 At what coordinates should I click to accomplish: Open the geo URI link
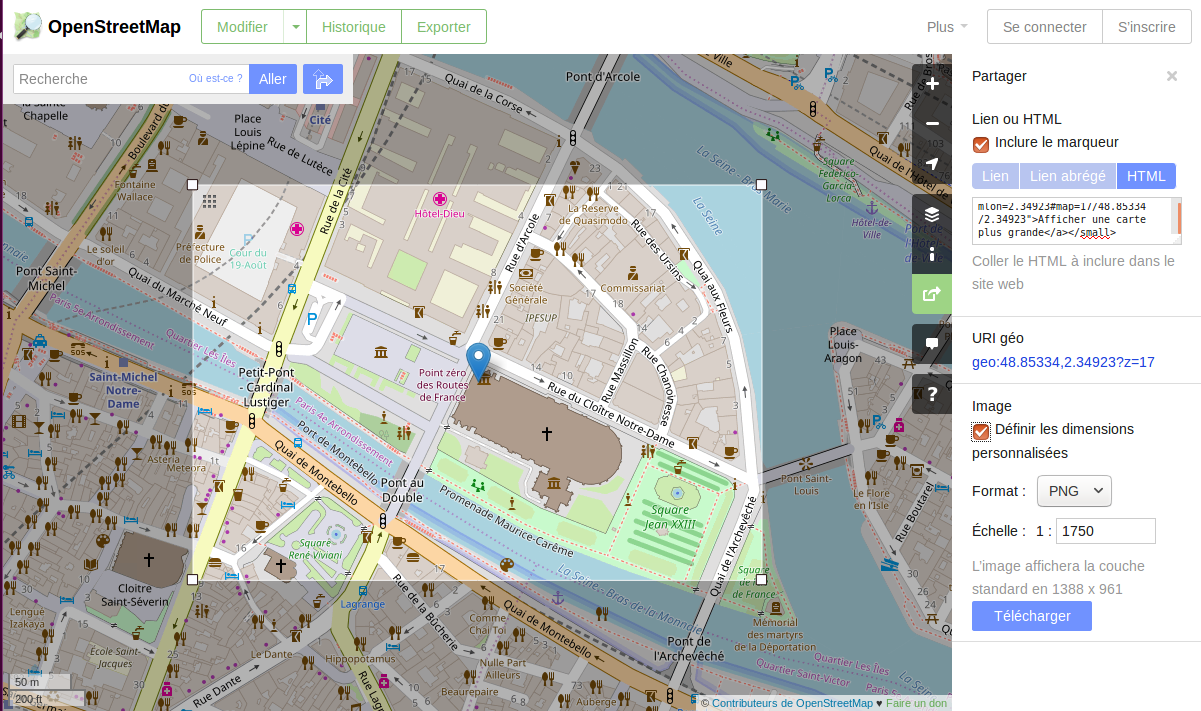point(1063,362)
